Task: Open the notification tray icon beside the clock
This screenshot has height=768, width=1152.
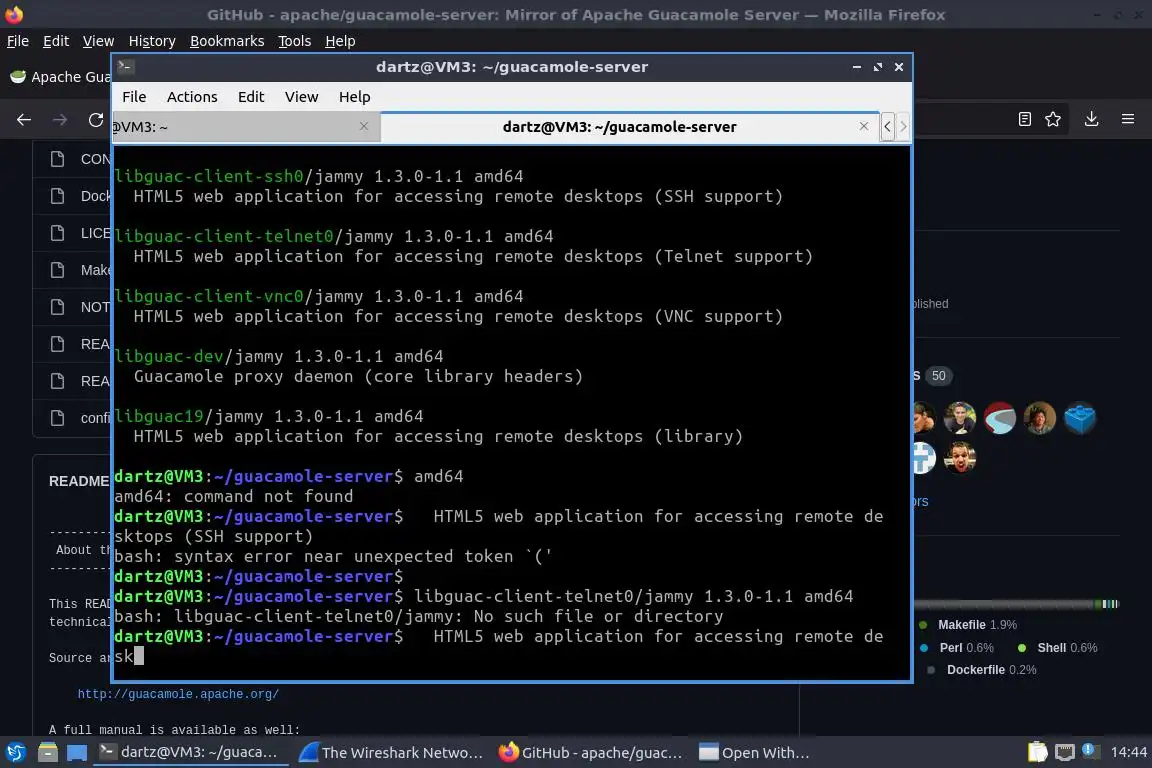Action: [1090, 751]
